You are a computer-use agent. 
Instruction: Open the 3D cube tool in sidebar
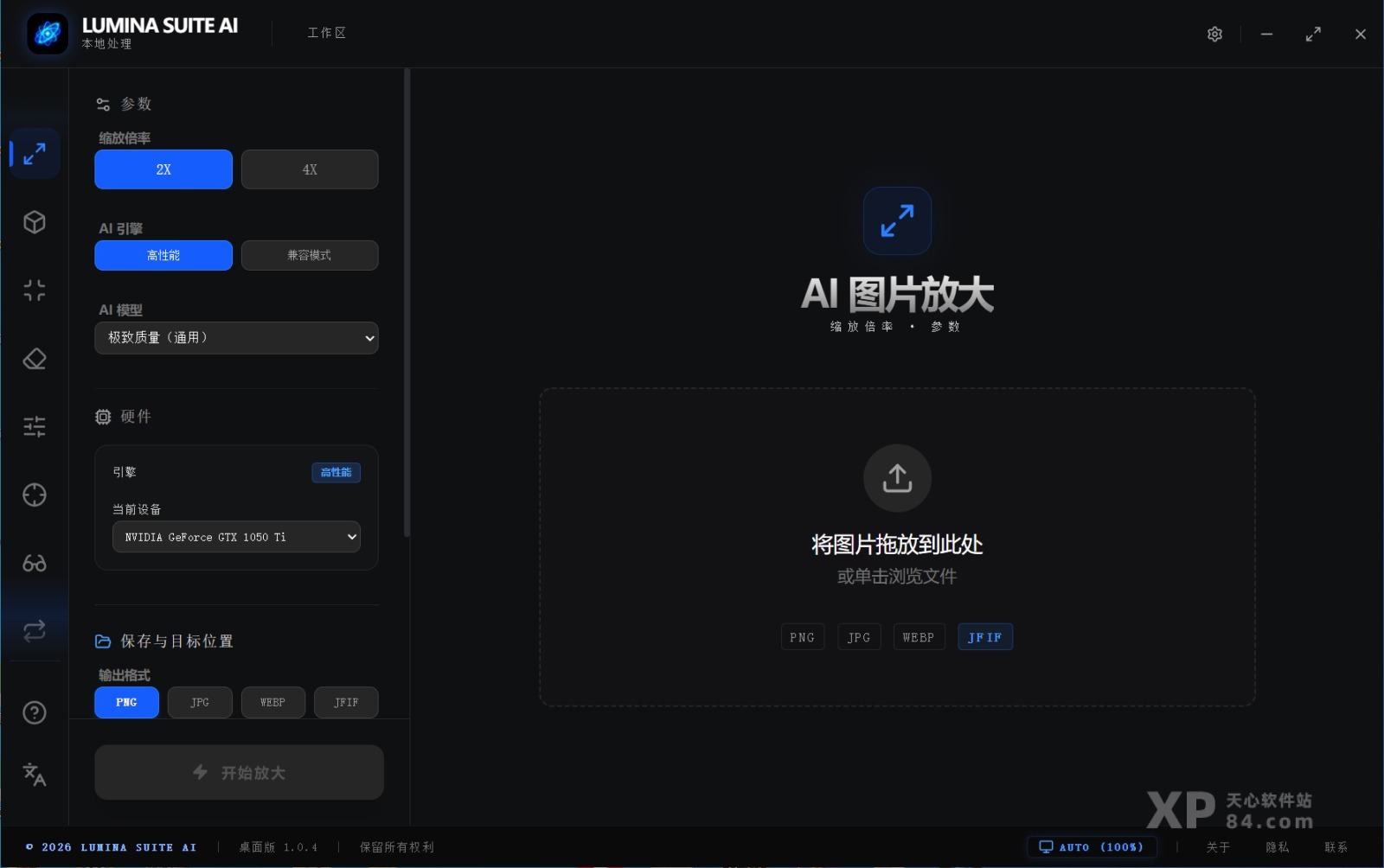point(35,222)
